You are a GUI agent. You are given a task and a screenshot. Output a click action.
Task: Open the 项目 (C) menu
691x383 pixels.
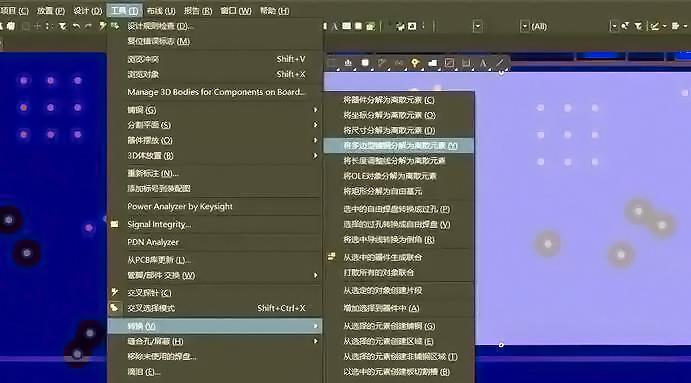(x=15, y=11)
